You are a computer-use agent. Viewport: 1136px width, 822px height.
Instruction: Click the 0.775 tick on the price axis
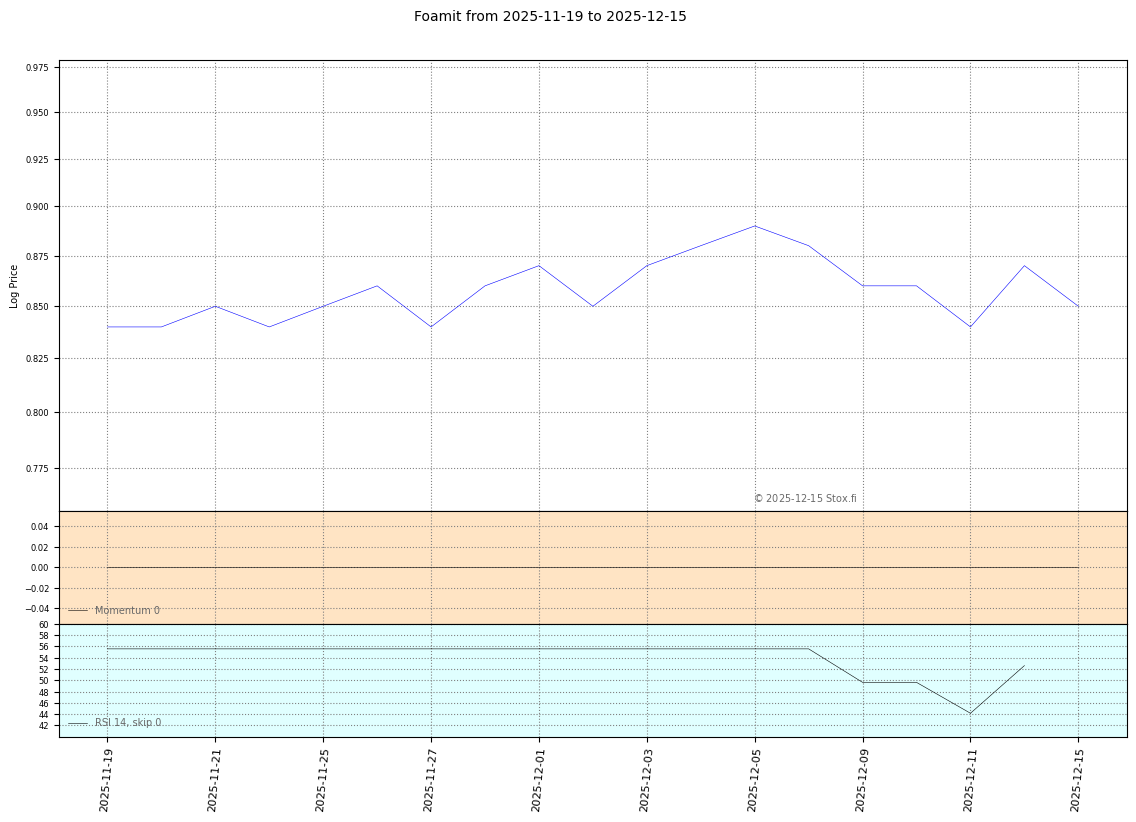tap(37, 469)
